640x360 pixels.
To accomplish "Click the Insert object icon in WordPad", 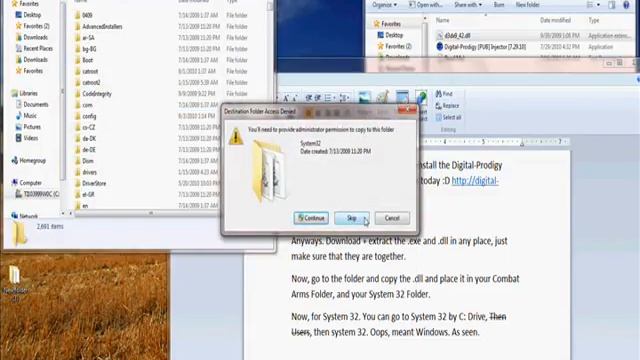I will tap(421, 97).
